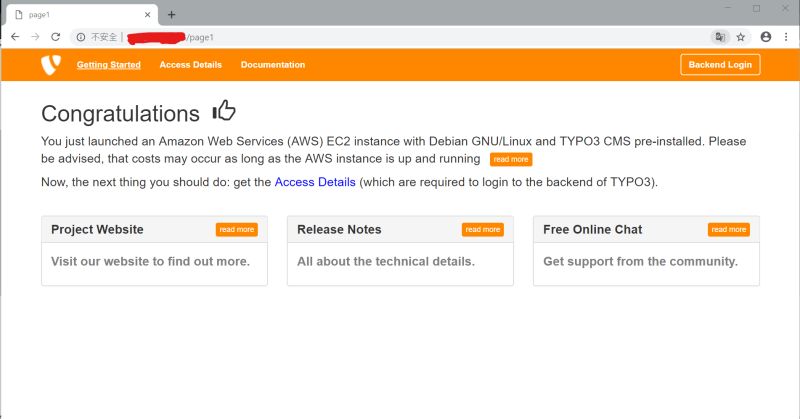This screenshot has height=419, width=800.
Task: Click read more after the AWS costs notice
Action: click(511, 159)
